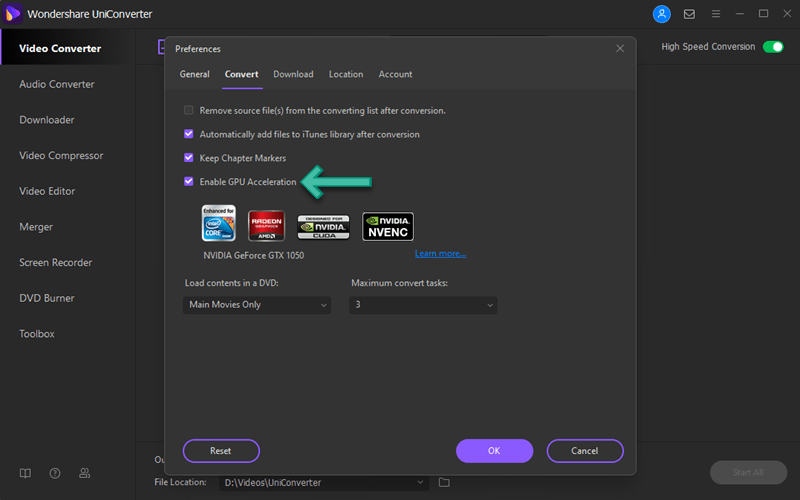Open the Maximum convert tasks dropdown
This screenshot has height=500, width=800.
423,305
